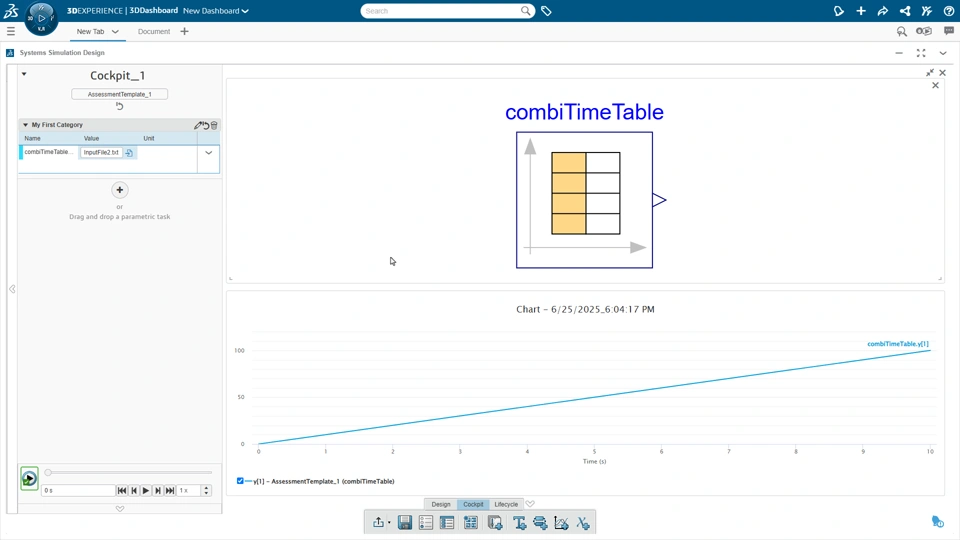Screen dimensions: 960x540
Task: Toggle the y[1] legend checkbox
Action: 240,481
